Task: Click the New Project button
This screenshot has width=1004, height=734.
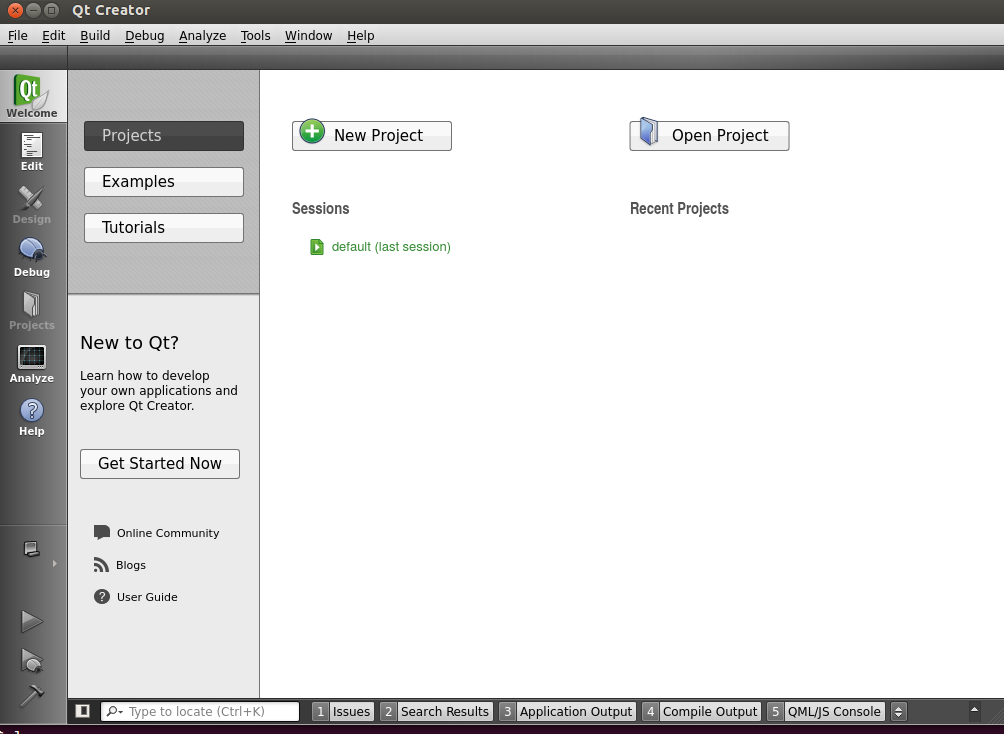Action: click(x=372, y=136)
